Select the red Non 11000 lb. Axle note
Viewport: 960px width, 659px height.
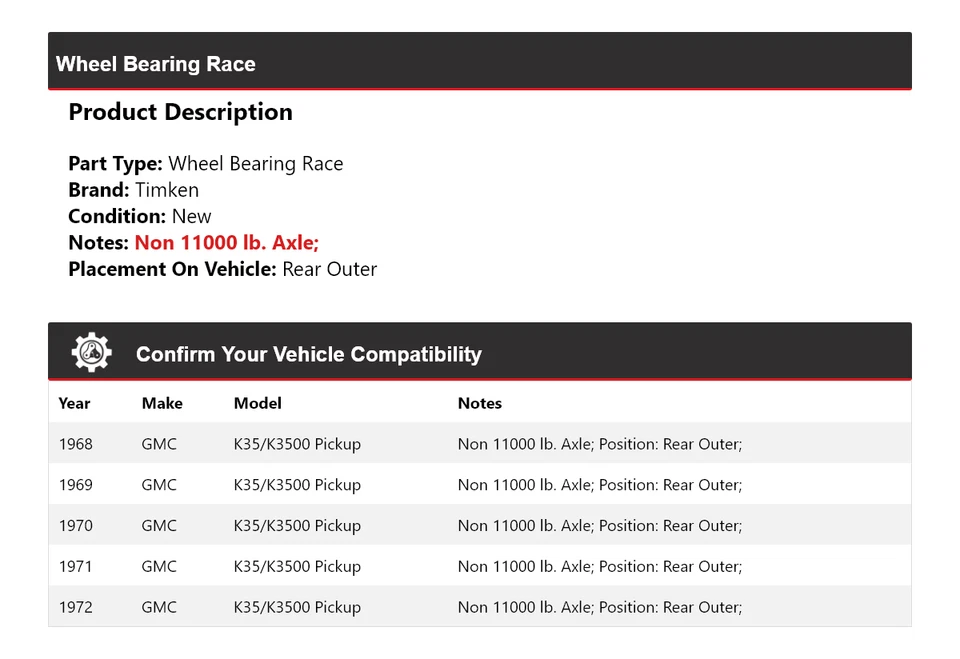pyautogui.click(x=227, y=242)
